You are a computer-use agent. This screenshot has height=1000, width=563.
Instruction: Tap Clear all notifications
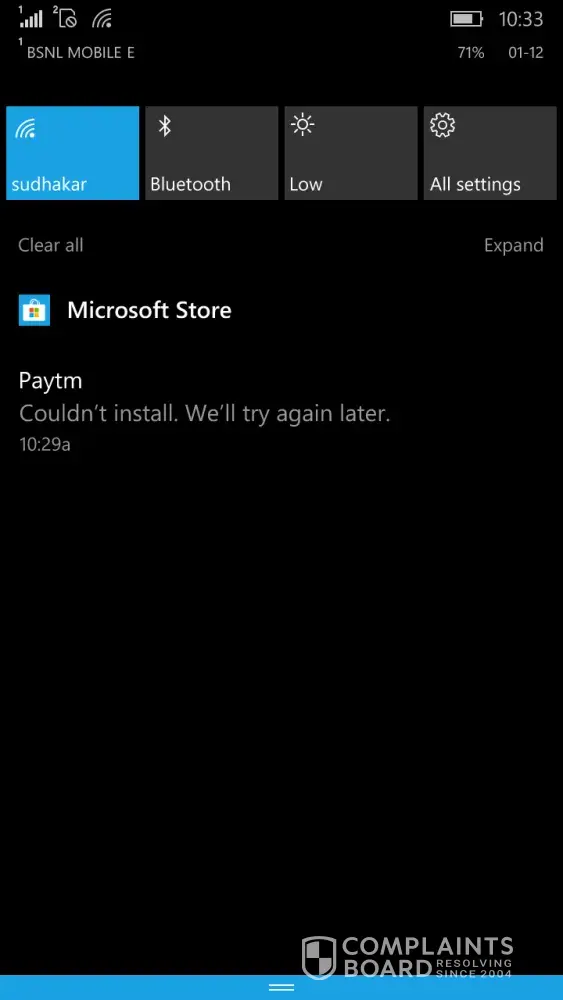pos(51,245)
